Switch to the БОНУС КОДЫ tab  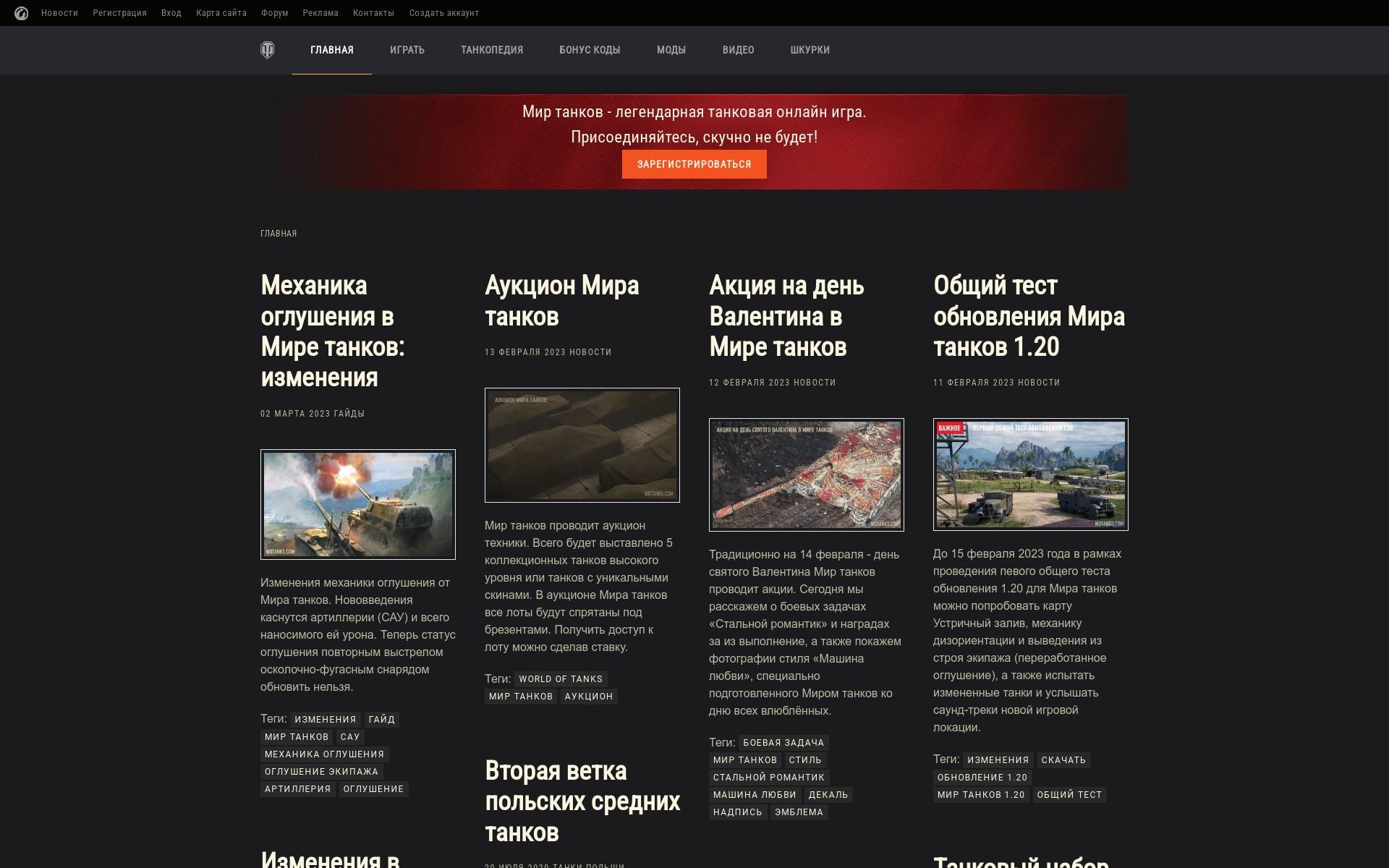(589, 50)
